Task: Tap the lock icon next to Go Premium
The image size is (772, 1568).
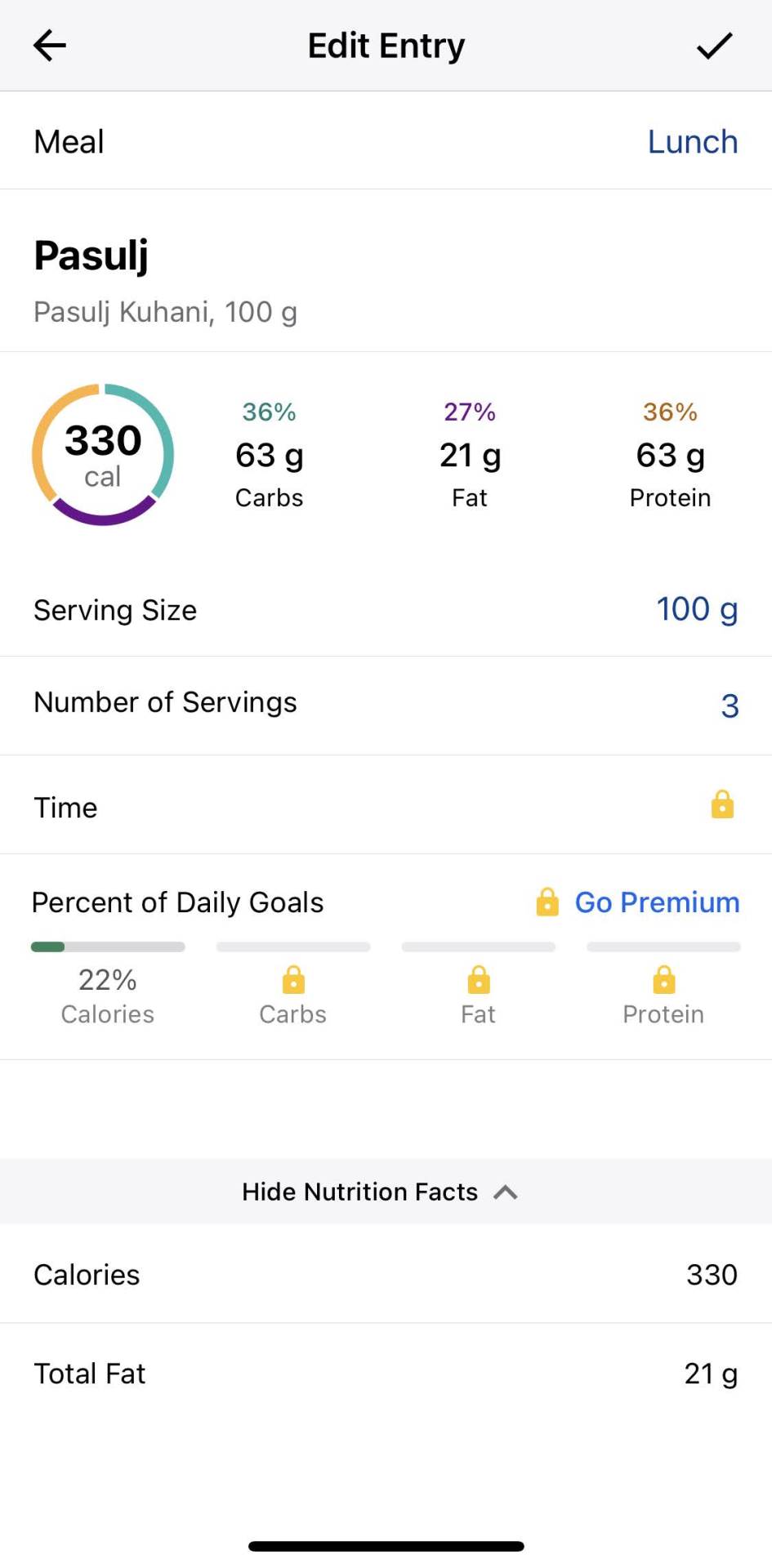Action: (547, 902)
